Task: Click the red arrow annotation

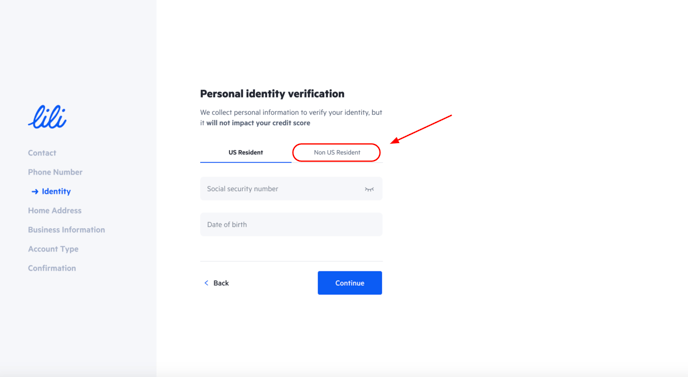Action: [x=421, y=129]
